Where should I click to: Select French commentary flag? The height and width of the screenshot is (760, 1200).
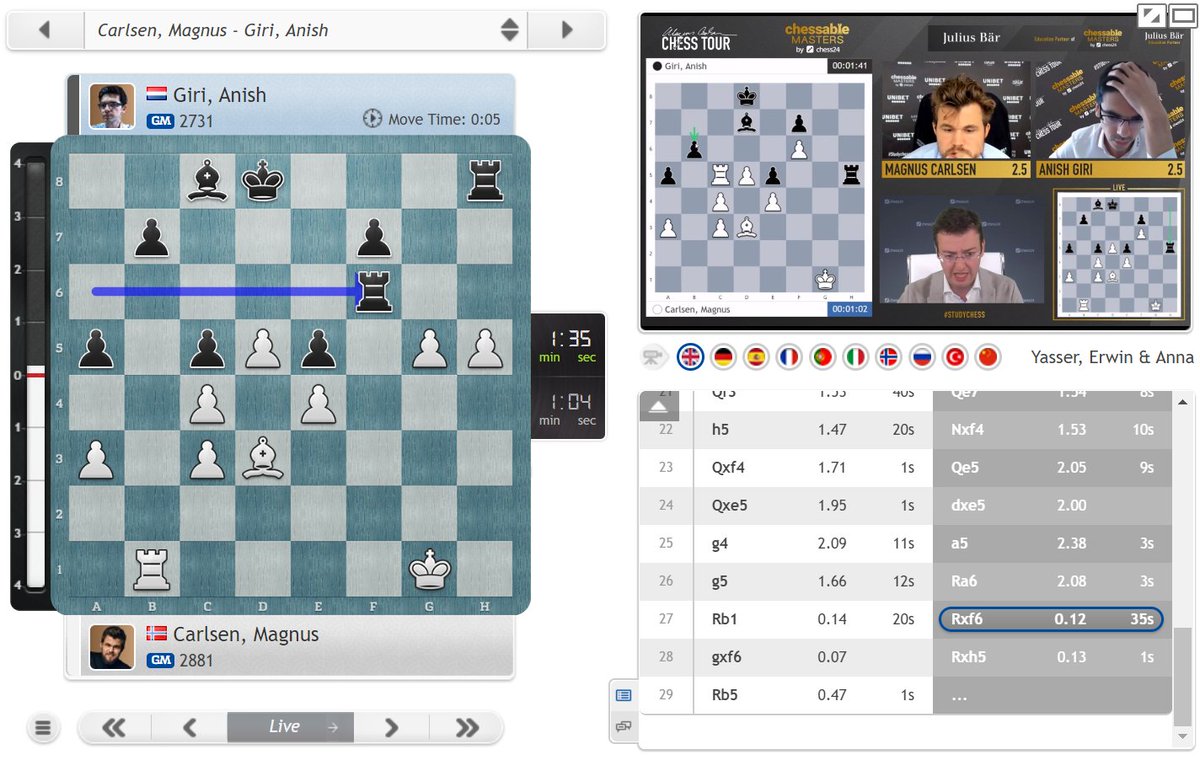pyautogui.click(x=789, y=357)
